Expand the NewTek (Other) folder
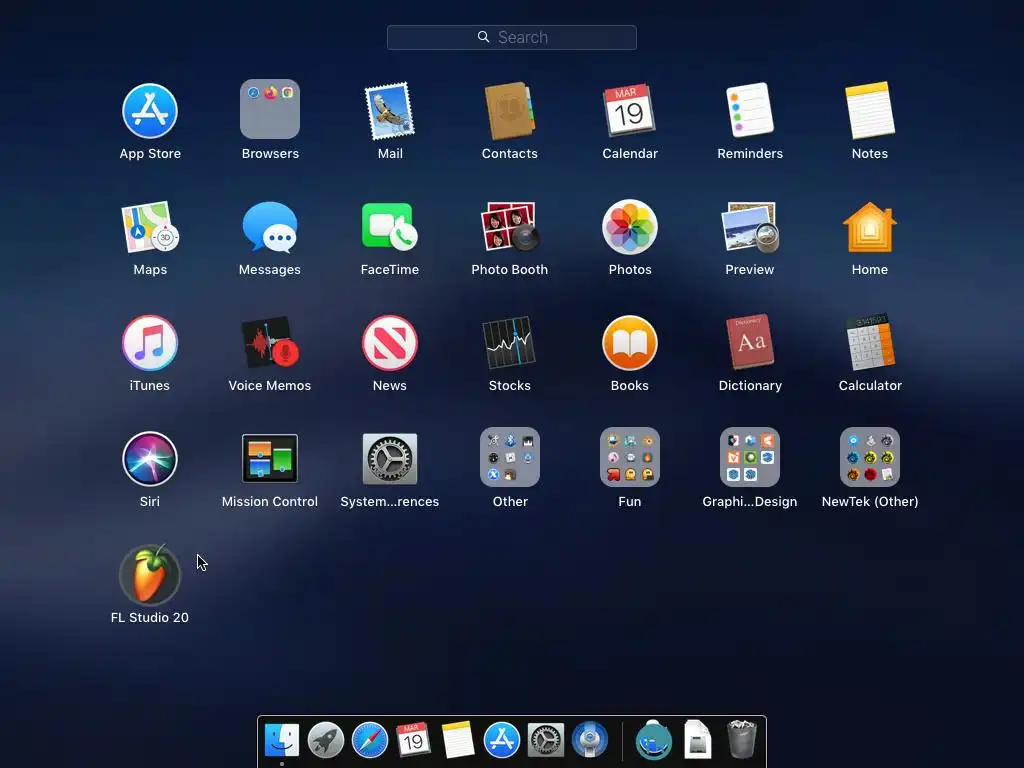1024x768 pixels. pos(870,457)
